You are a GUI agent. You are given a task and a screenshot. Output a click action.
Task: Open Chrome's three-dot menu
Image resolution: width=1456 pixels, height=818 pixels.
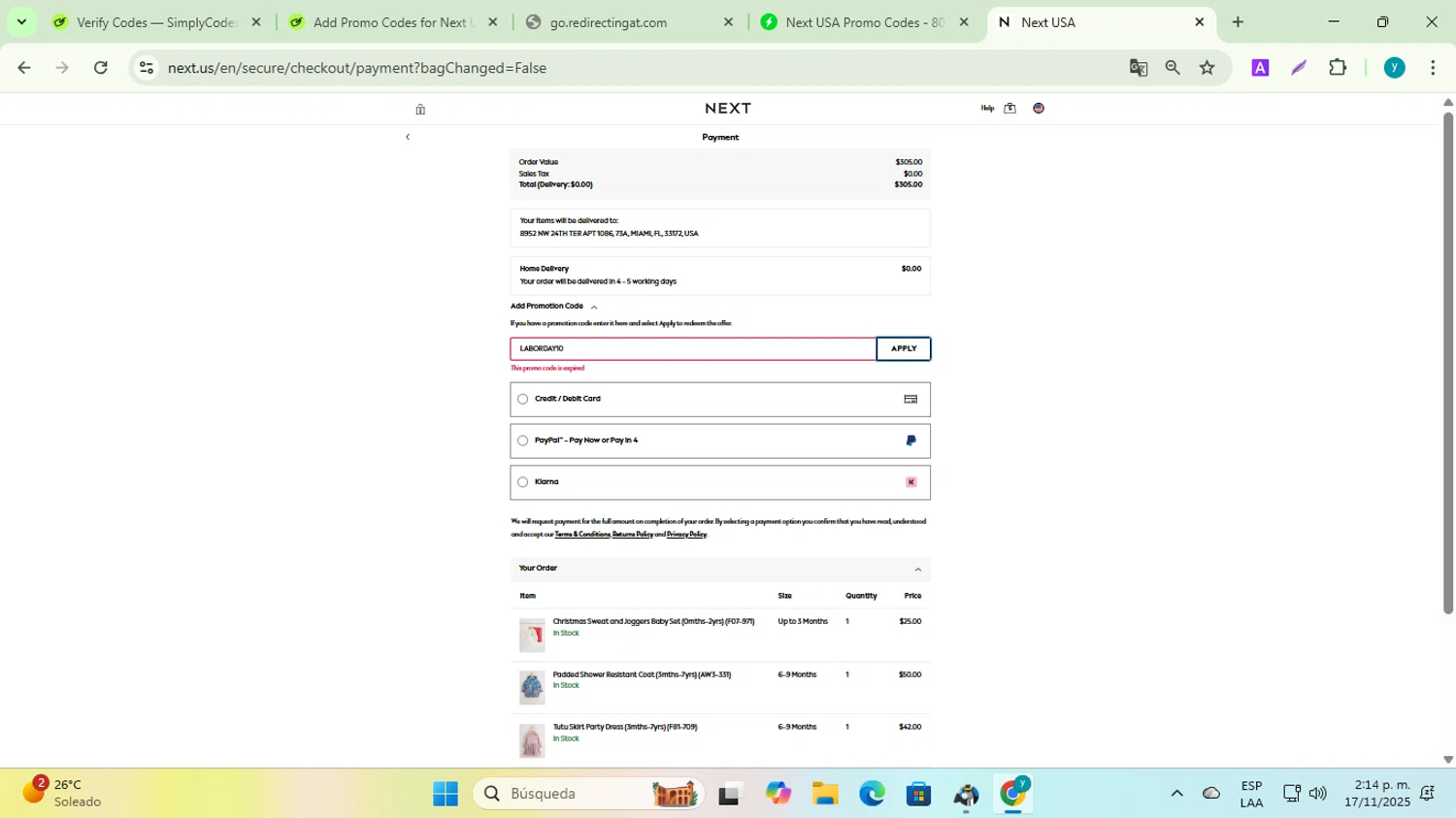[1433, 68]
